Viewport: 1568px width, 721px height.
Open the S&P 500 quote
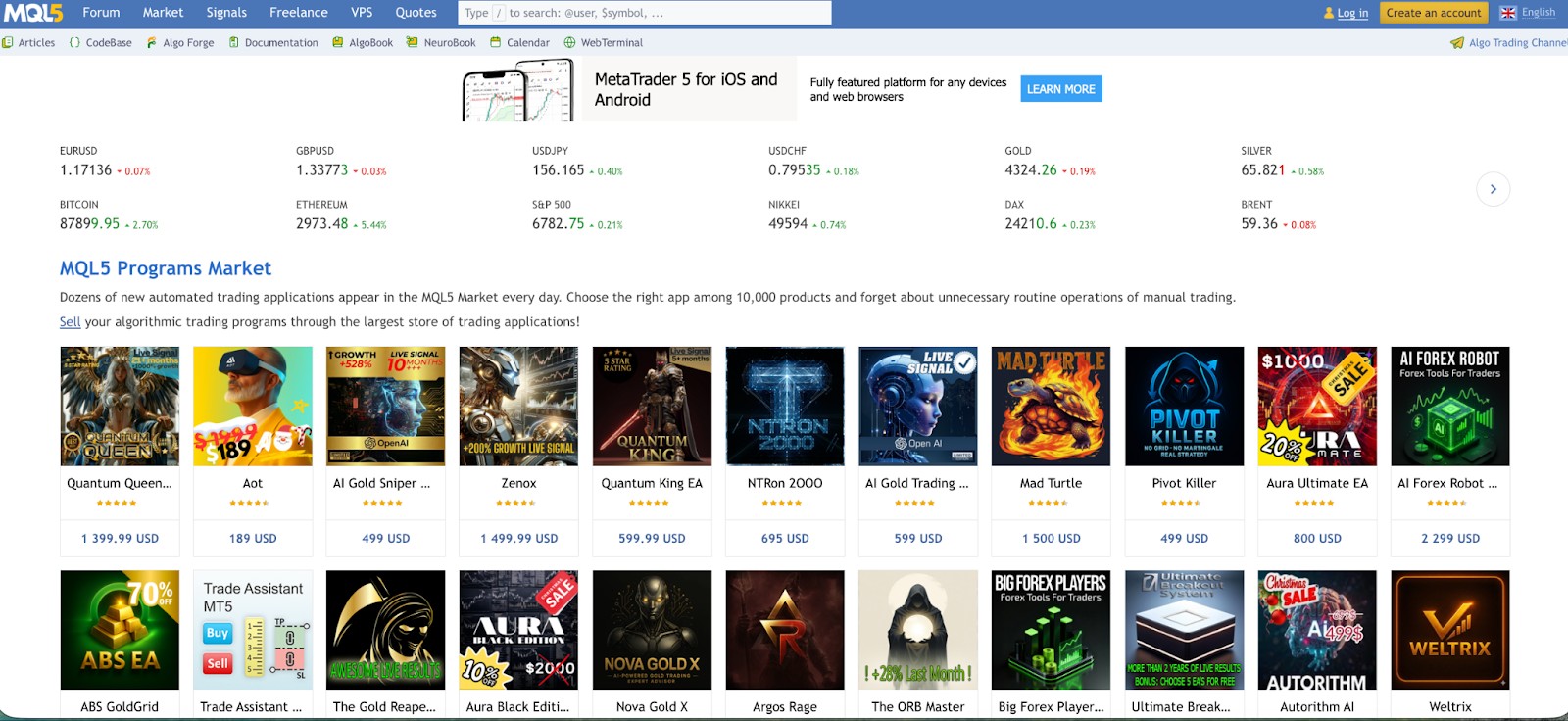[577, 216]
